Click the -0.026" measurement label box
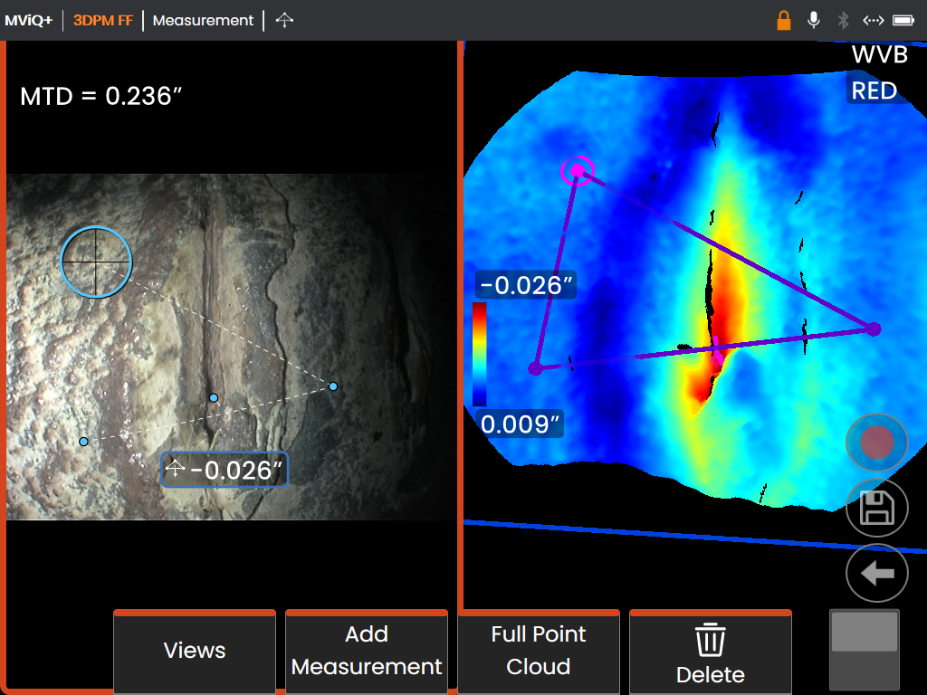Screen dimensions: 927x695 [x=224, y=470]
